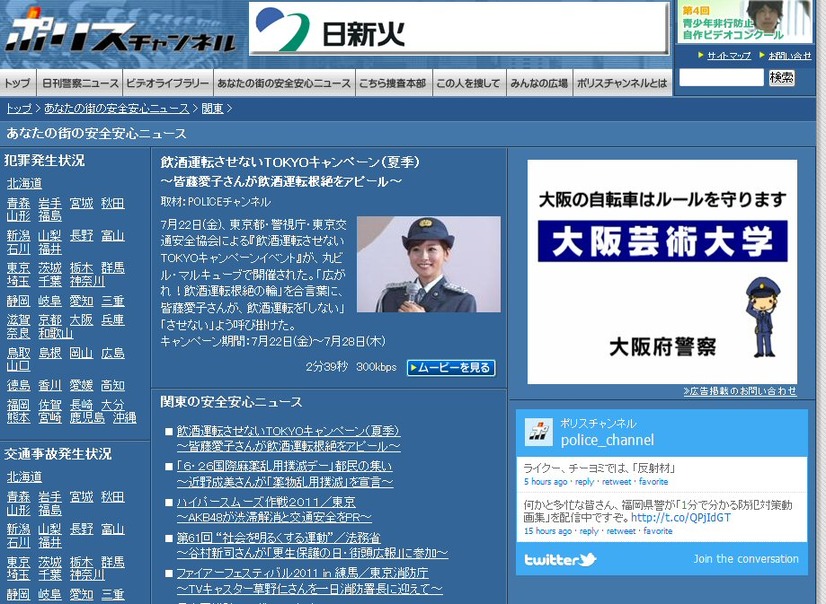Open the 広告掲載のお問い合わせ link
The image size is (826, 604).
pos(740,391)
